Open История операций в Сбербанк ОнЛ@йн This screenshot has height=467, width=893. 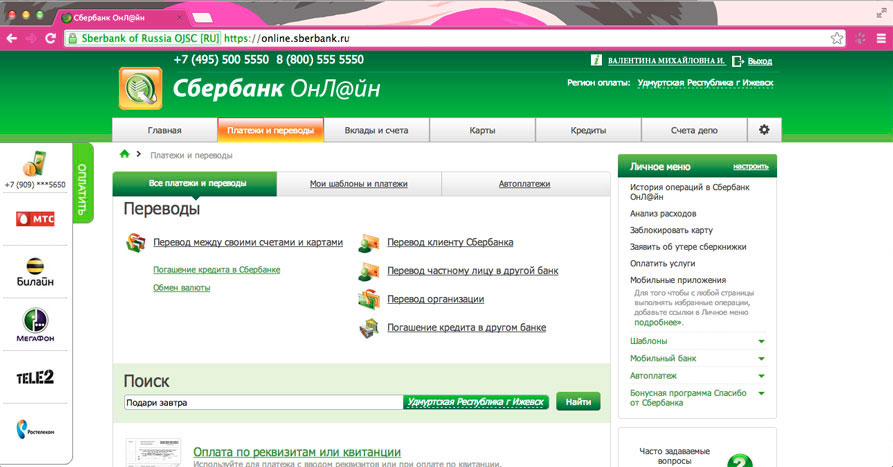(689, 192)
